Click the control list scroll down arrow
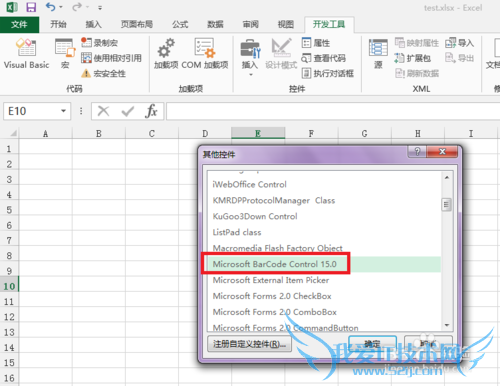500x386 pixels. coord(447,325)
